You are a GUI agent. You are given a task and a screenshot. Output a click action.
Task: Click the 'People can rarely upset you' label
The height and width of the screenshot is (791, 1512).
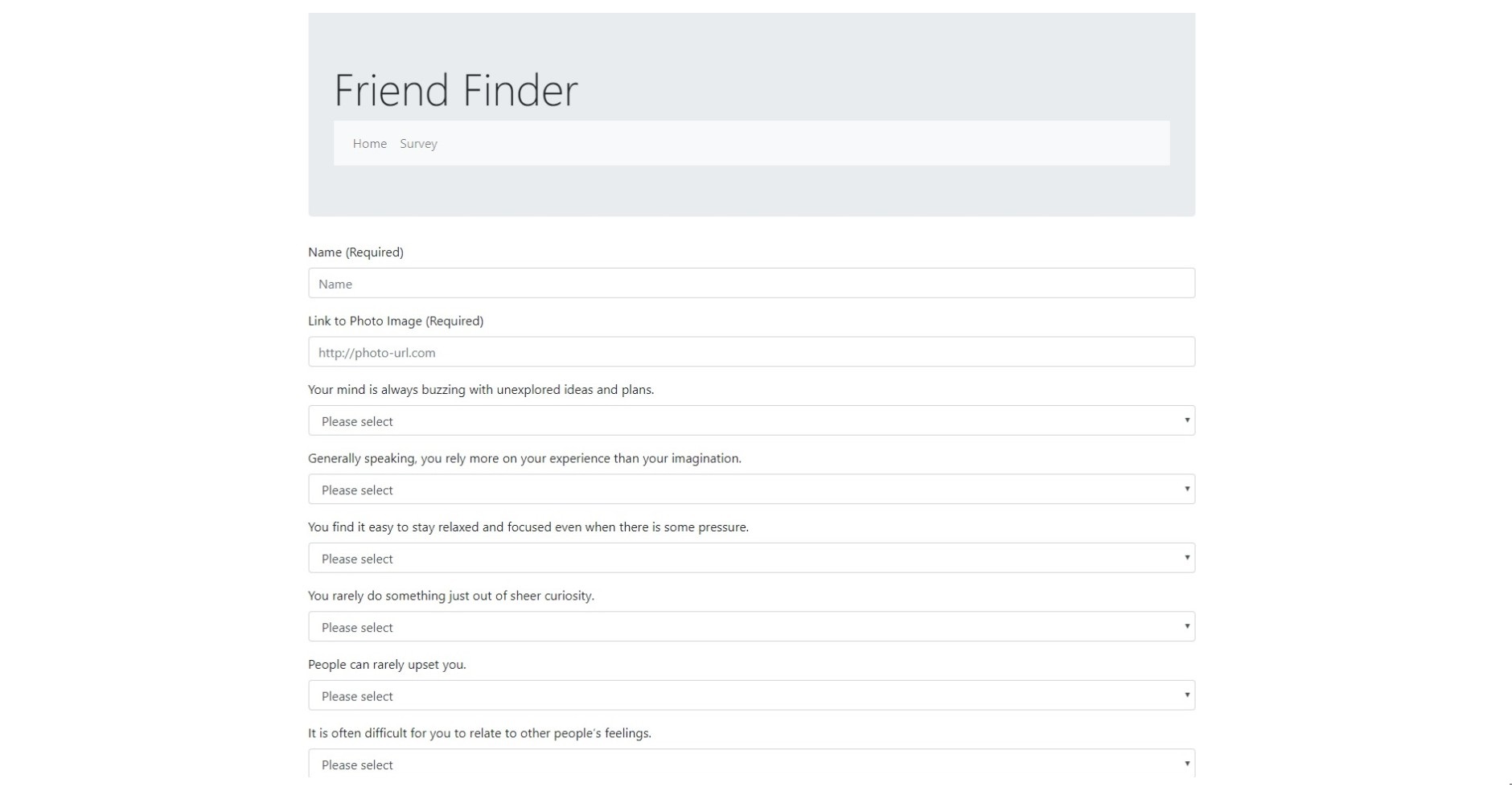coord(387,665)
